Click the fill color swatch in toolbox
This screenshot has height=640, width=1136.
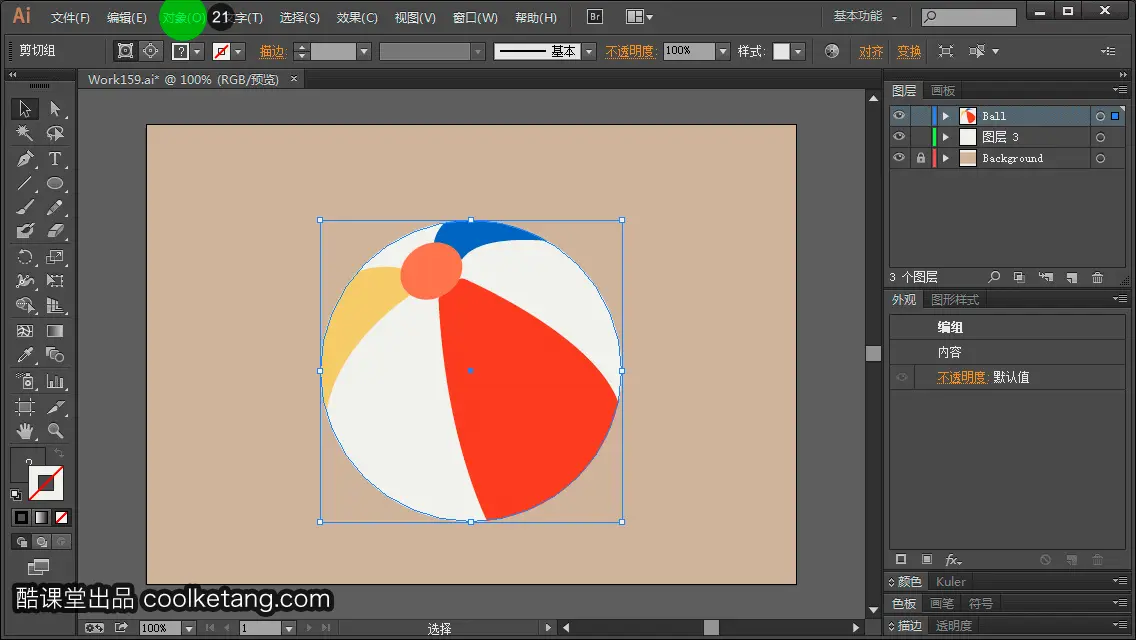tap(25, 465)
